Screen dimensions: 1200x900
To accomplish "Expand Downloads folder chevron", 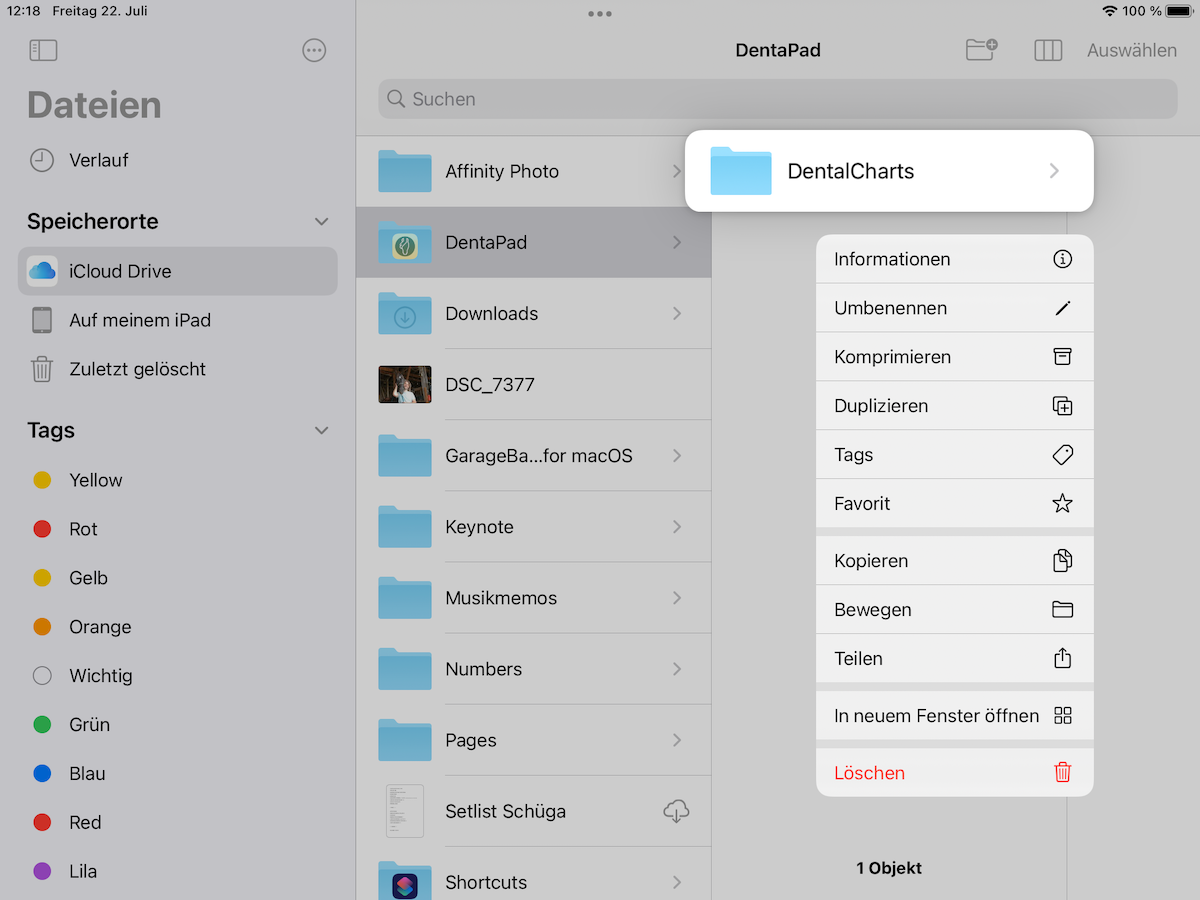I will 677,314.
